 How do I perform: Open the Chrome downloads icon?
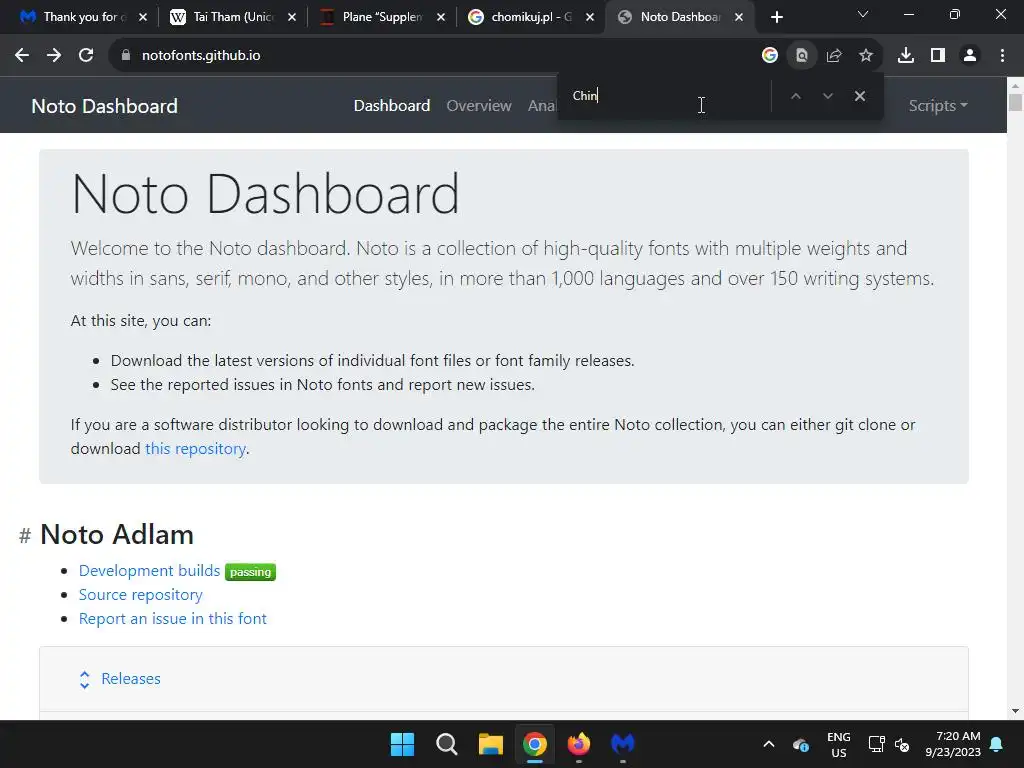906,56
